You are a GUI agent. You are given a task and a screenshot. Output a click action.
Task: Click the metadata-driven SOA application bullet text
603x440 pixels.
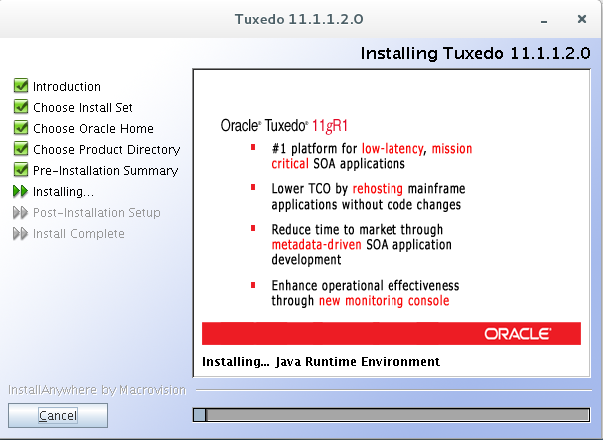click(x=361, y=245)
